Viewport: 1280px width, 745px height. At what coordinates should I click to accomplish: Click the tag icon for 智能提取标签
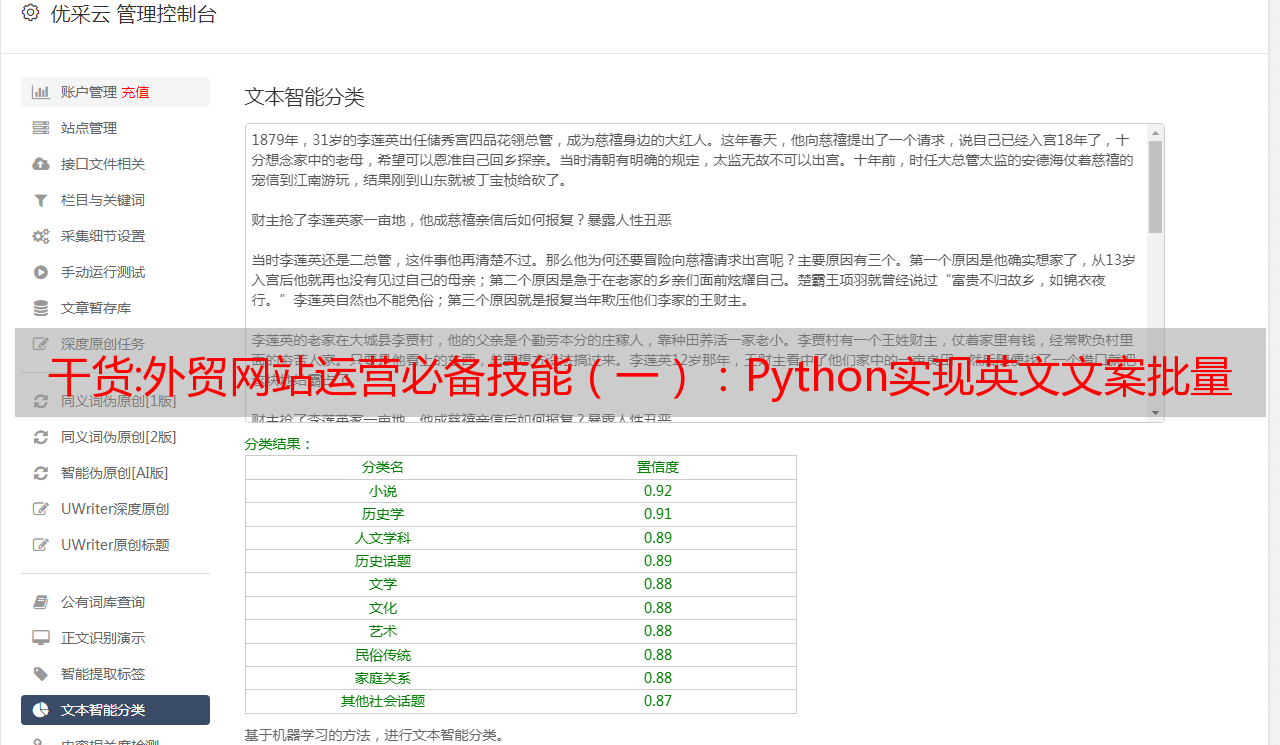41,674
